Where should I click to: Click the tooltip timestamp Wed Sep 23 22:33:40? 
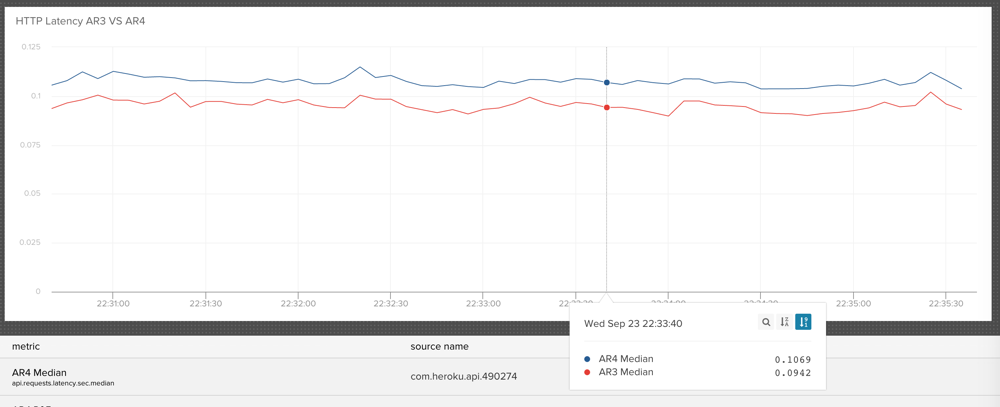[633, 324]
